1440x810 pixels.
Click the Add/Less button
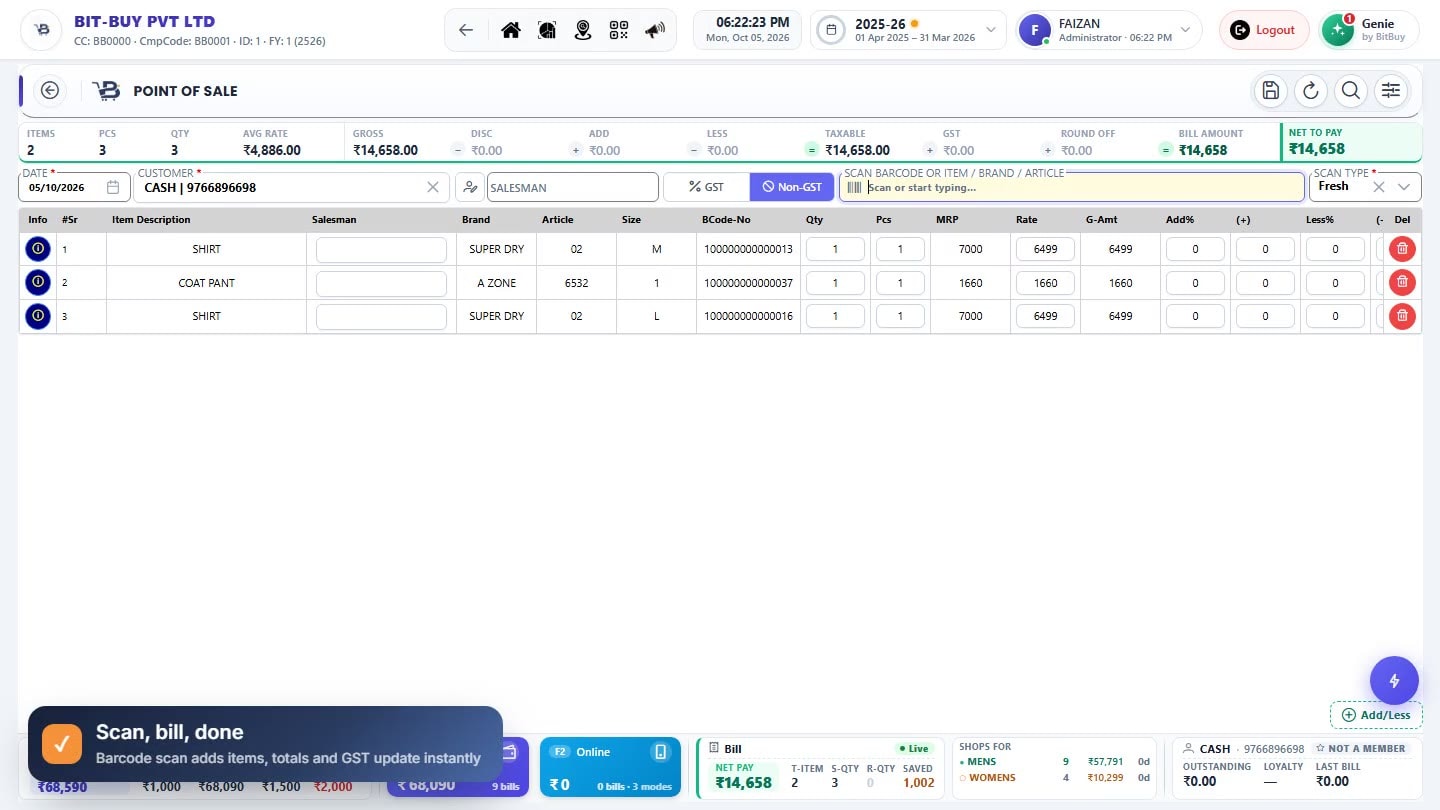pyautogui.click(x=1376, y=715)
